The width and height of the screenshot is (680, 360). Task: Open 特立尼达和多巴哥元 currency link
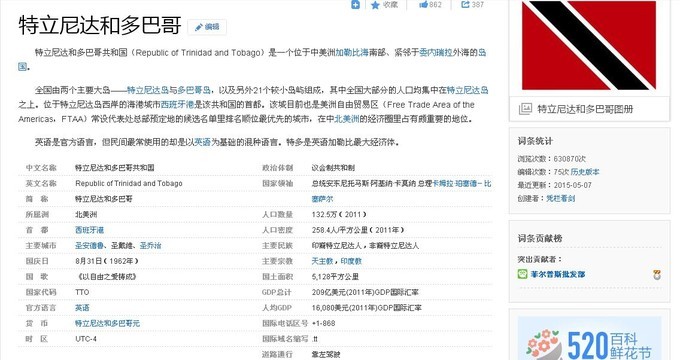coord(107,323)
